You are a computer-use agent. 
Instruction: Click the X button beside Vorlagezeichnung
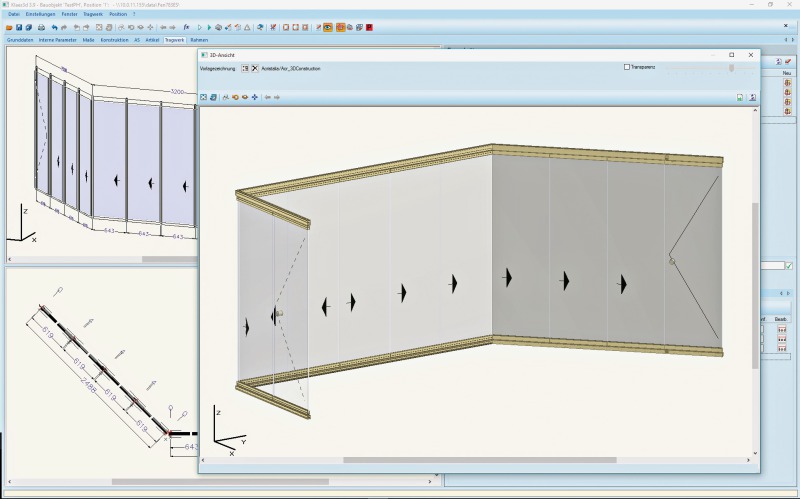click(255, 68)
